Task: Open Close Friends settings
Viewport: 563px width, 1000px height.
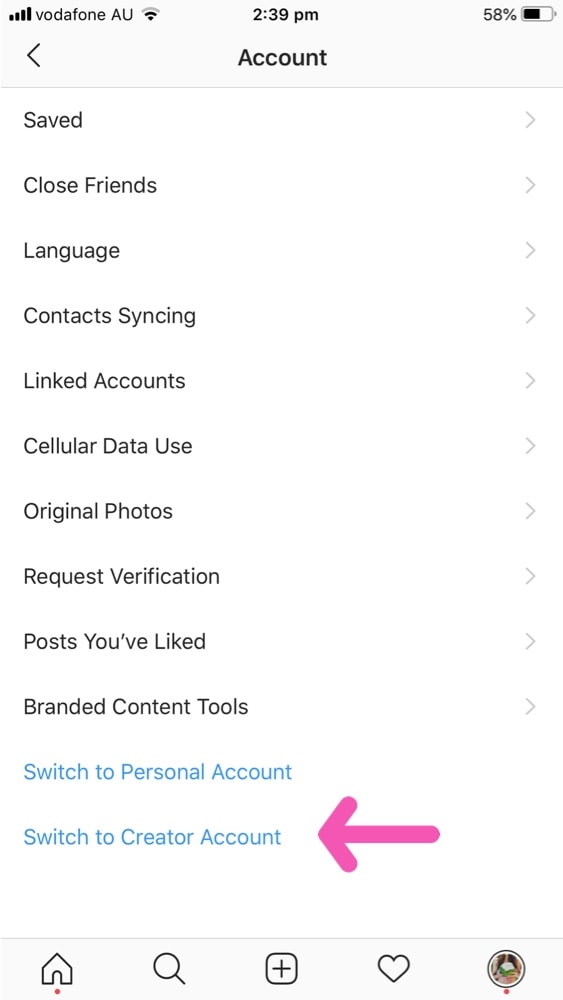Action: 281,185
